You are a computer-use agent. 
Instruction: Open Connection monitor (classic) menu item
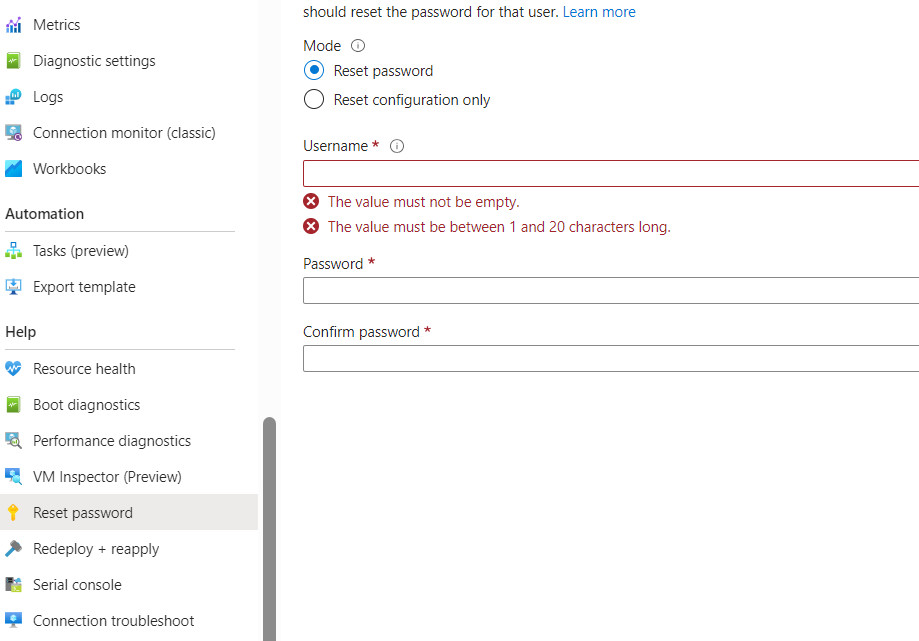click(124, 133)
